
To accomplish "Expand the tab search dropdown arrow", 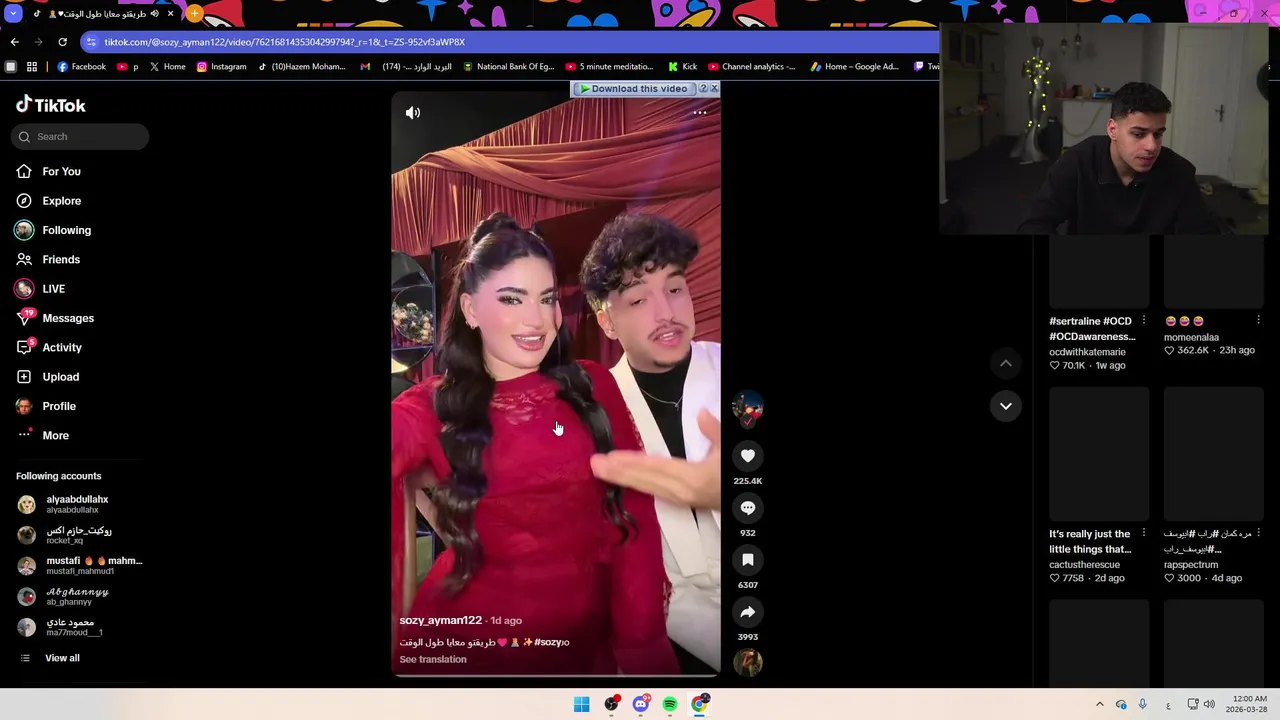I will [x=12, y=14].
